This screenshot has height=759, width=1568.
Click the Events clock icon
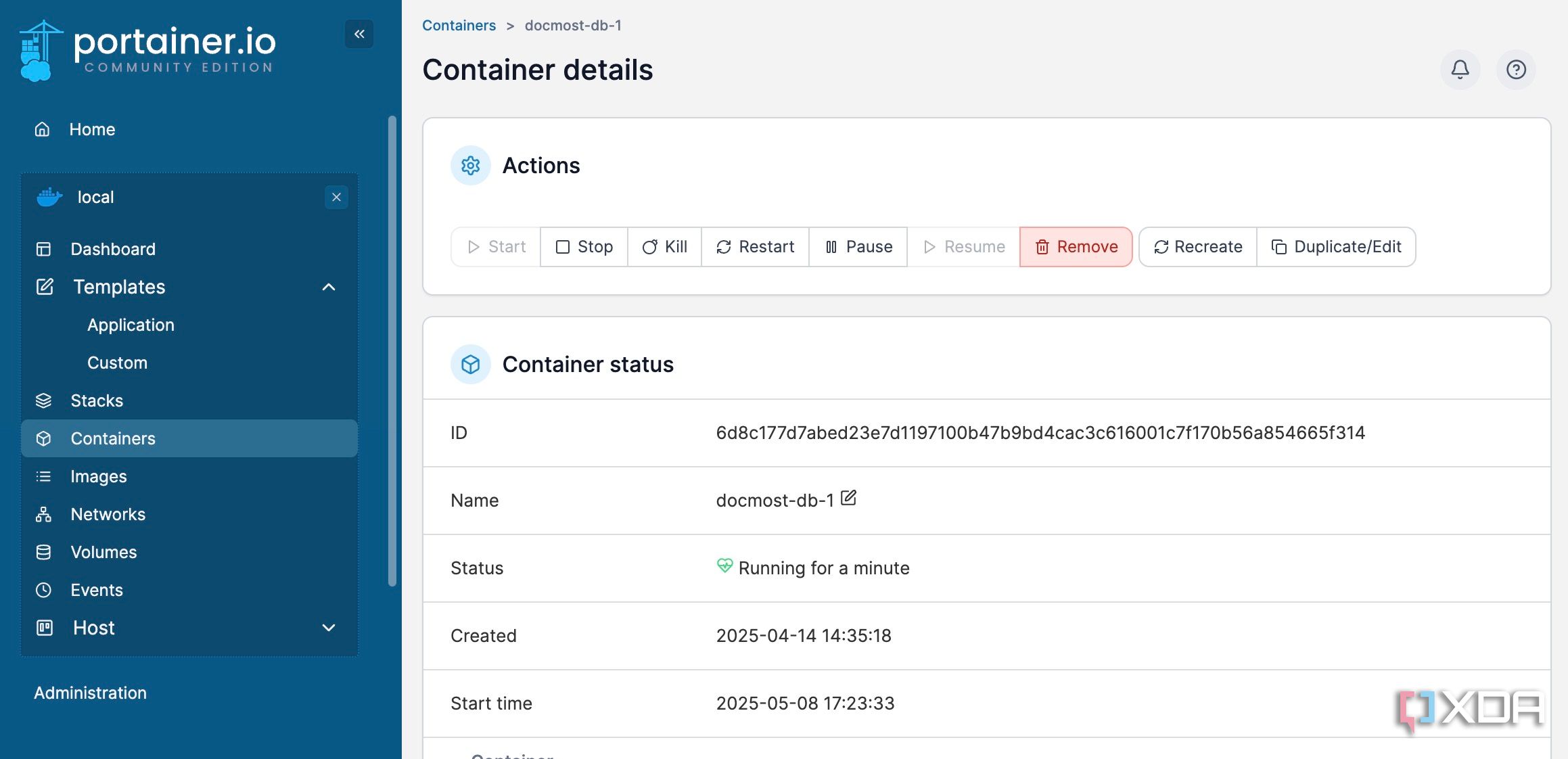[x=43, y=590]
